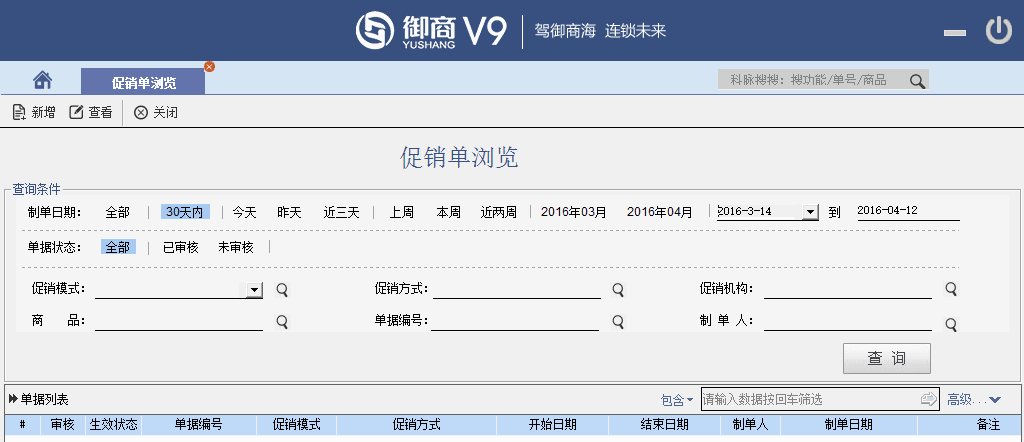Open the 包含 filter mode dropdown
The image size is (1024, 442).
(x=677, y=400)
